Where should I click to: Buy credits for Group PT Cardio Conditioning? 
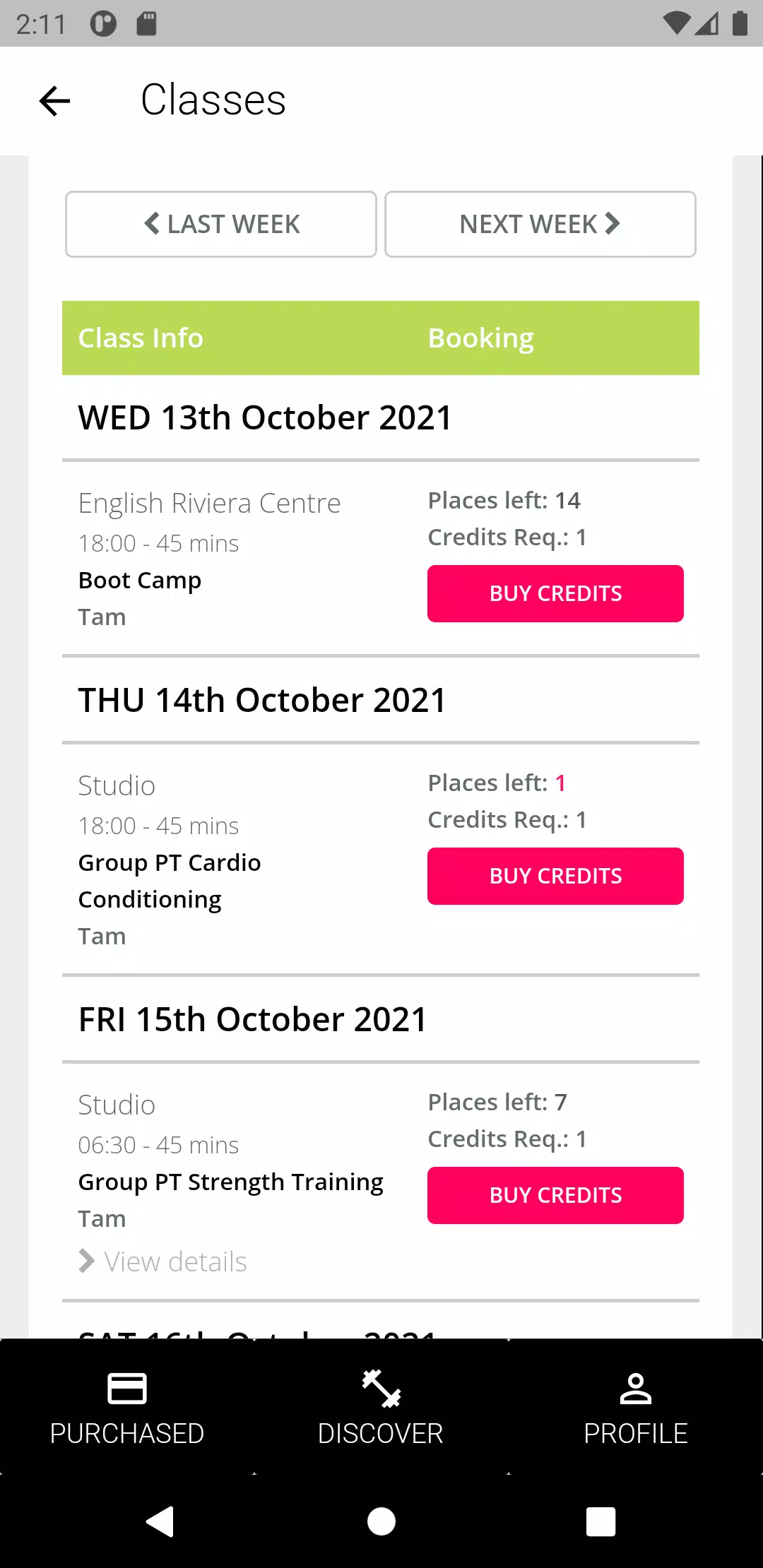click(x=555, y=876)
